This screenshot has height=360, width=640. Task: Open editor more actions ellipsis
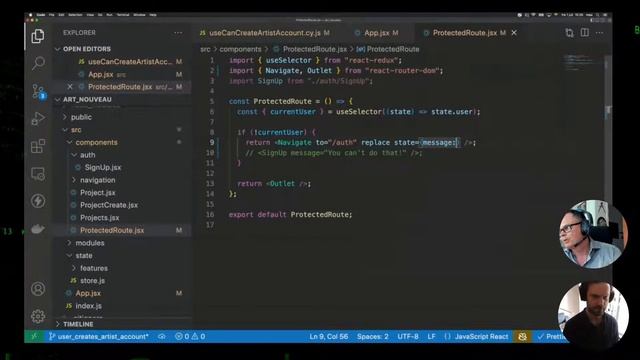point(599,33)
